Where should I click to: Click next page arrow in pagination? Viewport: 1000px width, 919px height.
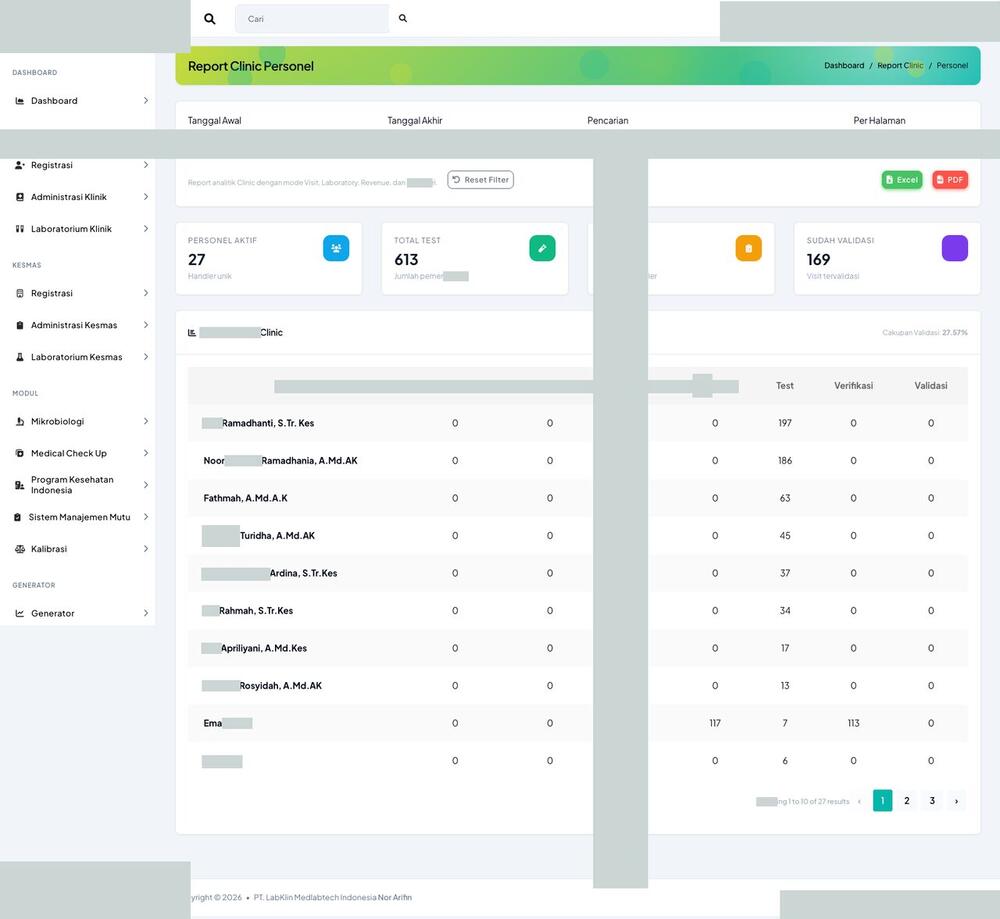click(x=956, y=801)
